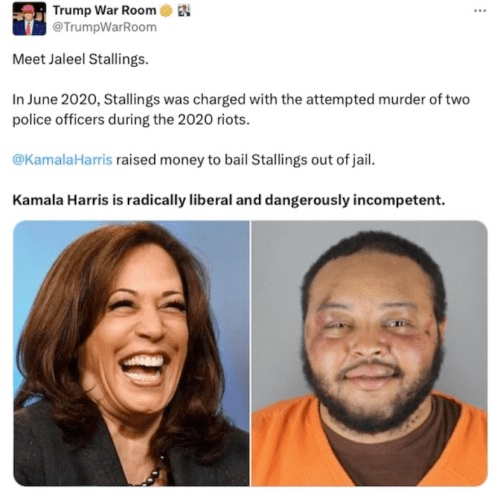Open the right mugshot photo in orange jumpsuit

(369, 353)
